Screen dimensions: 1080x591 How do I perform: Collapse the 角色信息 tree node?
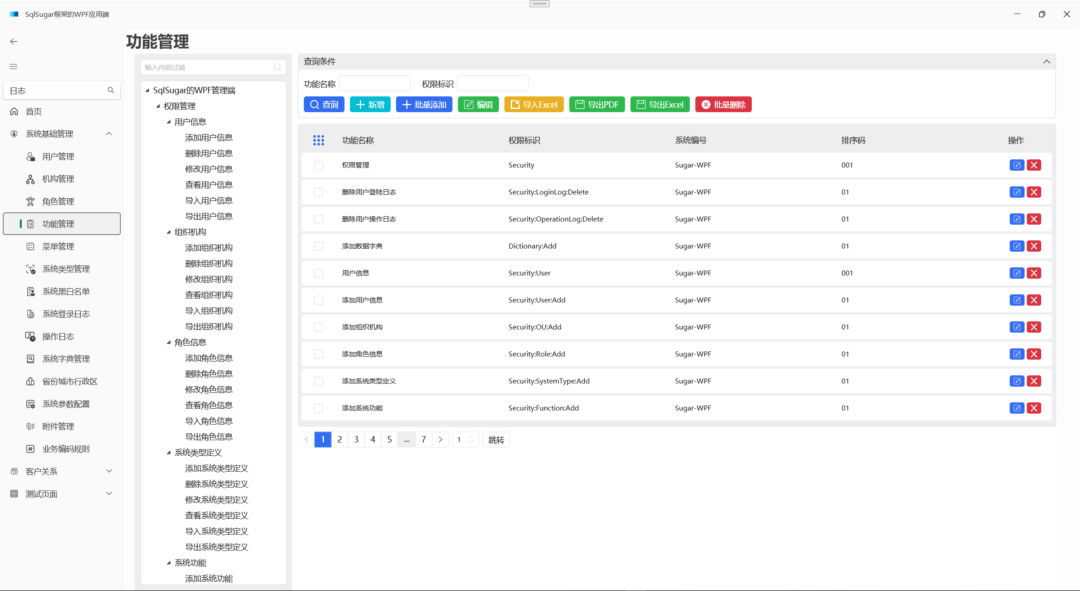(169, 342)
